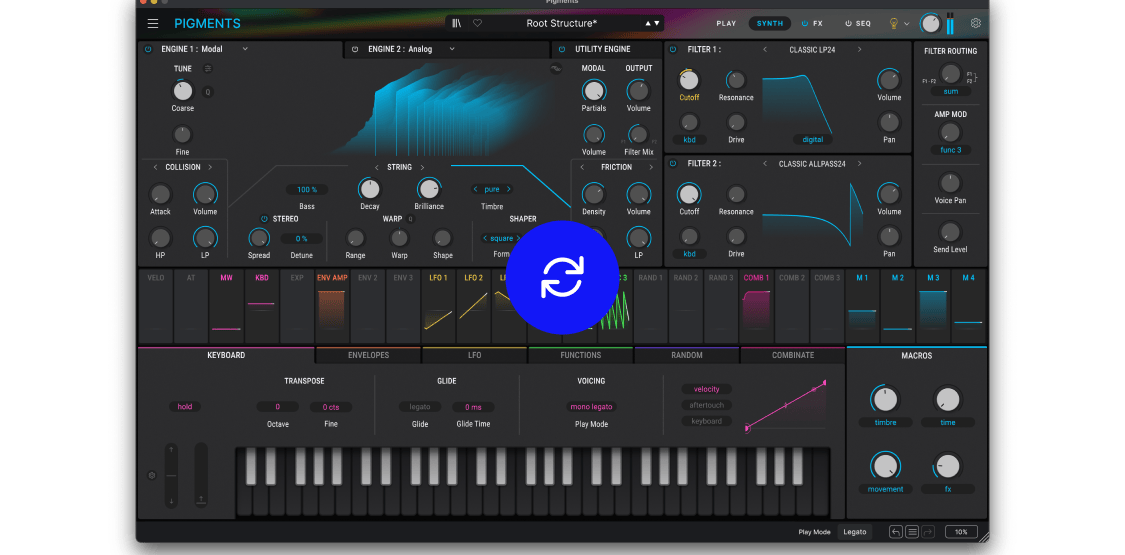
Task: Click the hold button
Action: click(x=185, y=407)
